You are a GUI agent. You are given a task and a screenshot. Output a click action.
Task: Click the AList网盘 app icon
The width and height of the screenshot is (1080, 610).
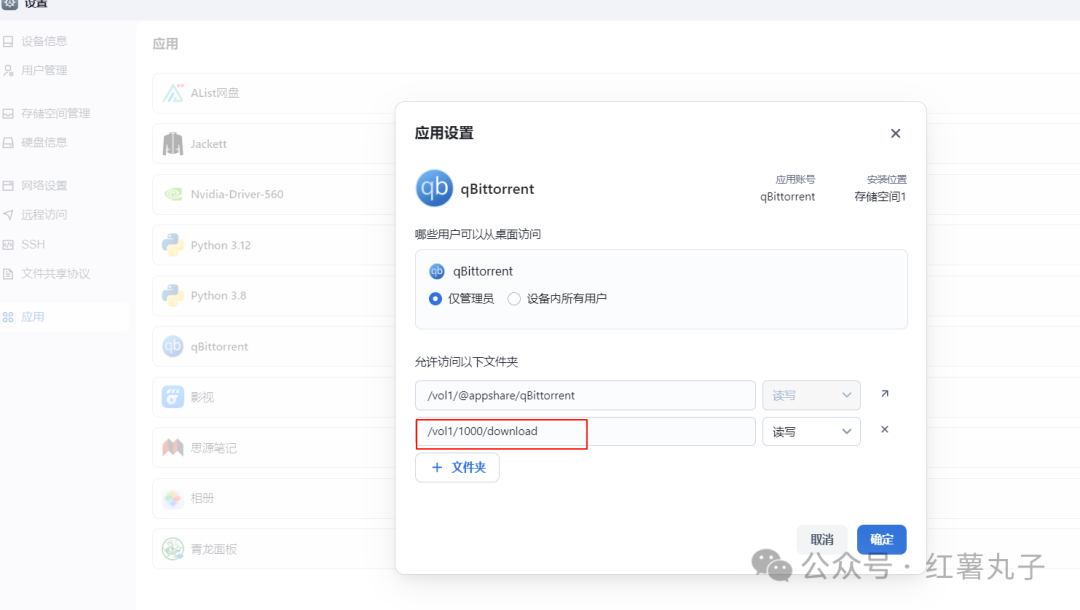pyautogui.click(x=173, y=93)
